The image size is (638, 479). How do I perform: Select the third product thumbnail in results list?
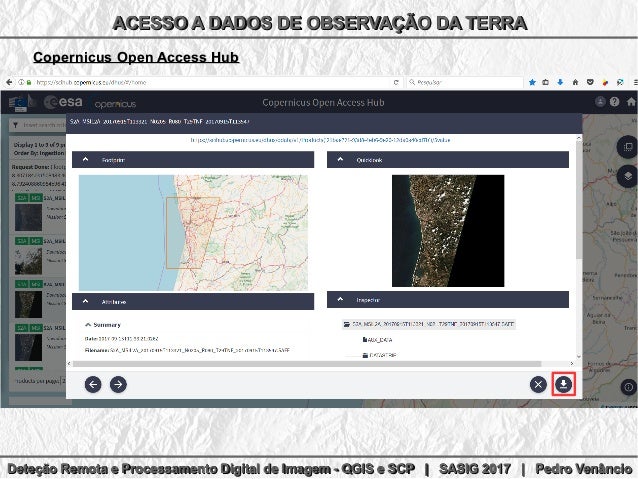click(x=28, y=304)
